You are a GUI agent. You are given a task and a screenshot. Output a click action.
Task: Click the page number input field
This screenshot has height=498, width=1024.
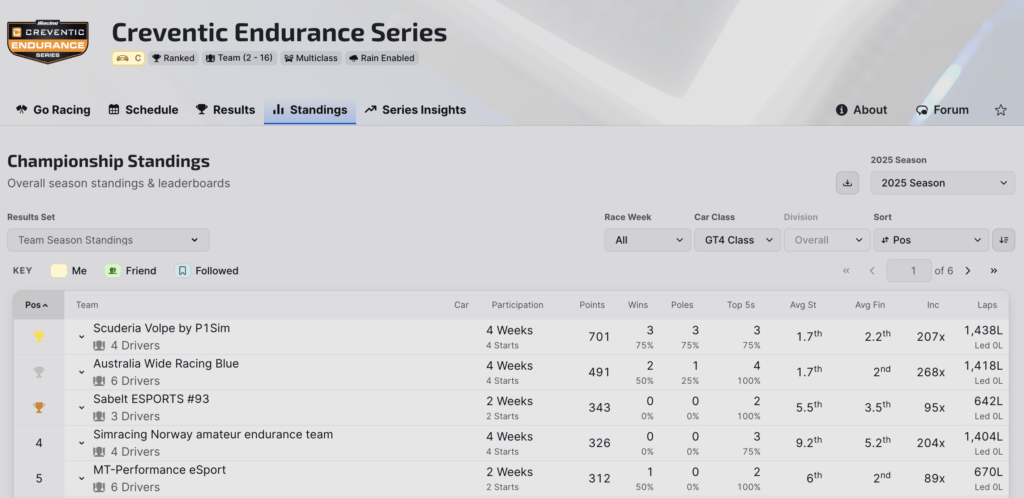(908, 271)
